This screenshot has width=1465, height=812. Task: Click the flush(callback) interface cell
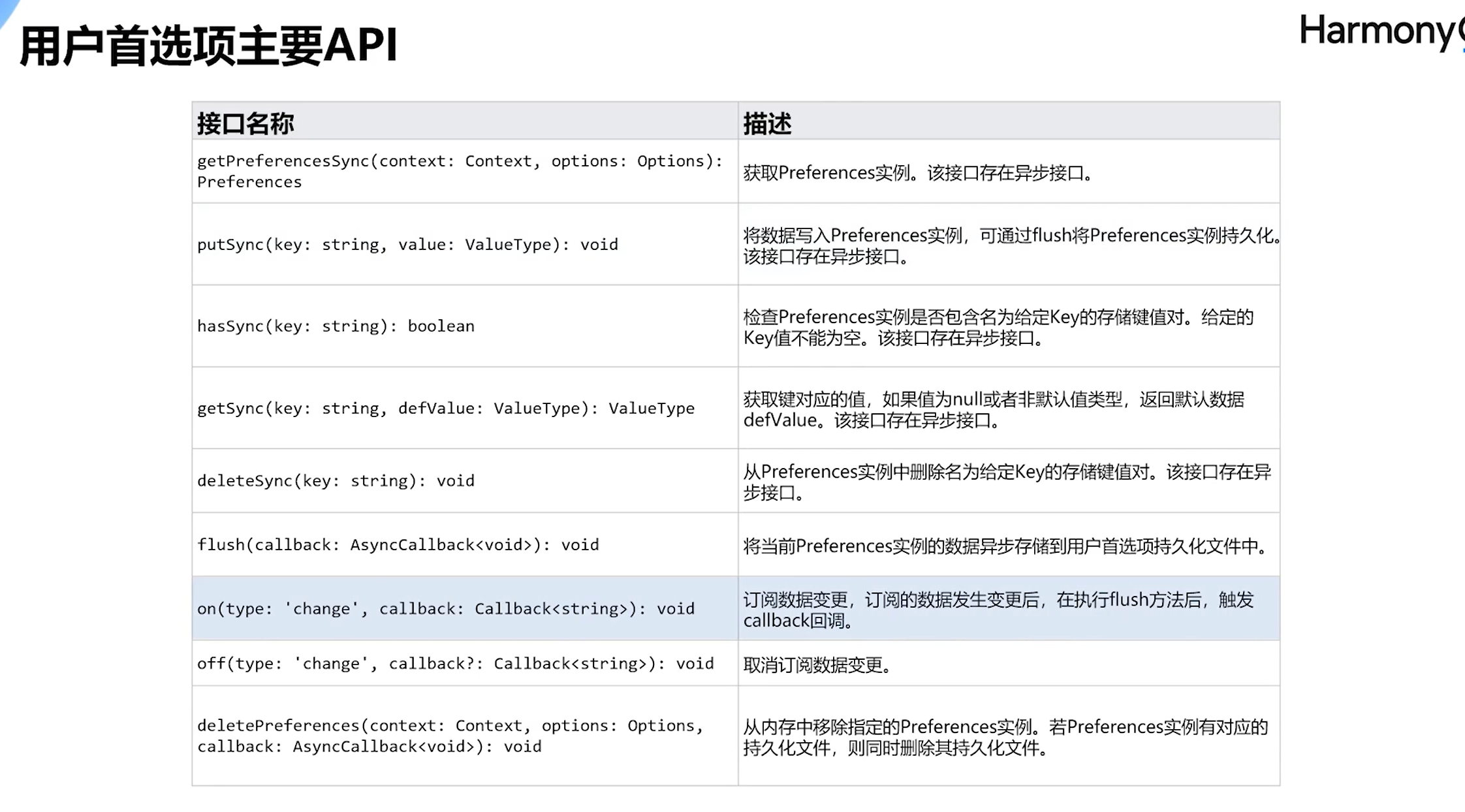(398, 544)
